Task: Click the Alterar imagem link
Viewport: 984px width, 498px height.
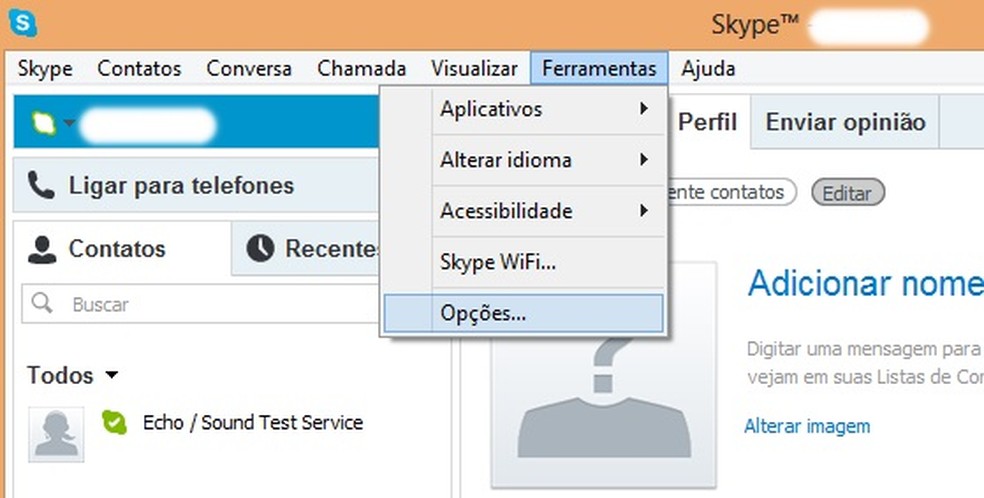Action: click(x=807, y=426)
